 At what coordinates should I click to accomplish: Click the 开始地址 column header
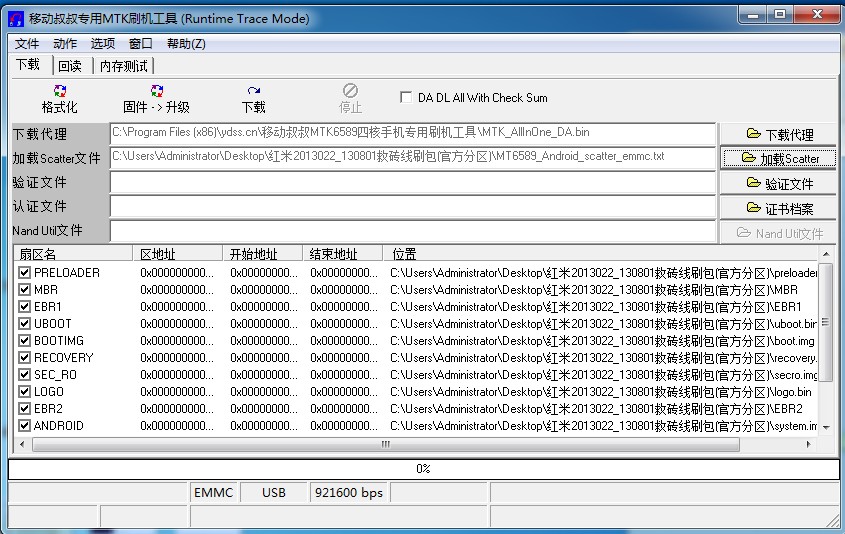[x=262, y=253]
